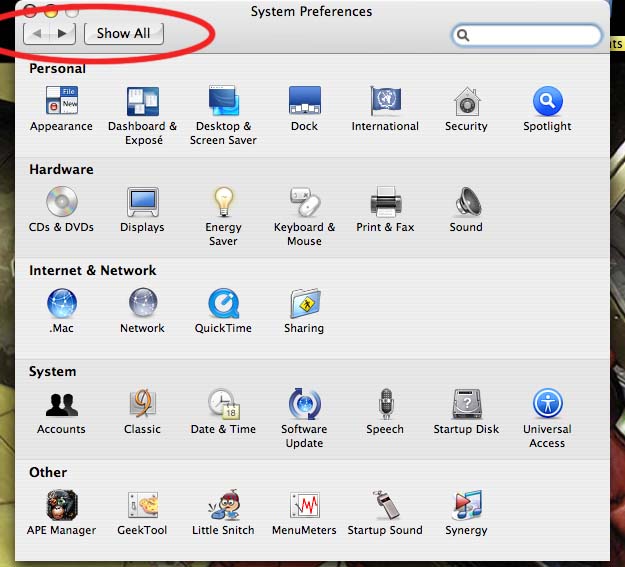Click inside the search field
625x567 pixels.
click(527, 35)
